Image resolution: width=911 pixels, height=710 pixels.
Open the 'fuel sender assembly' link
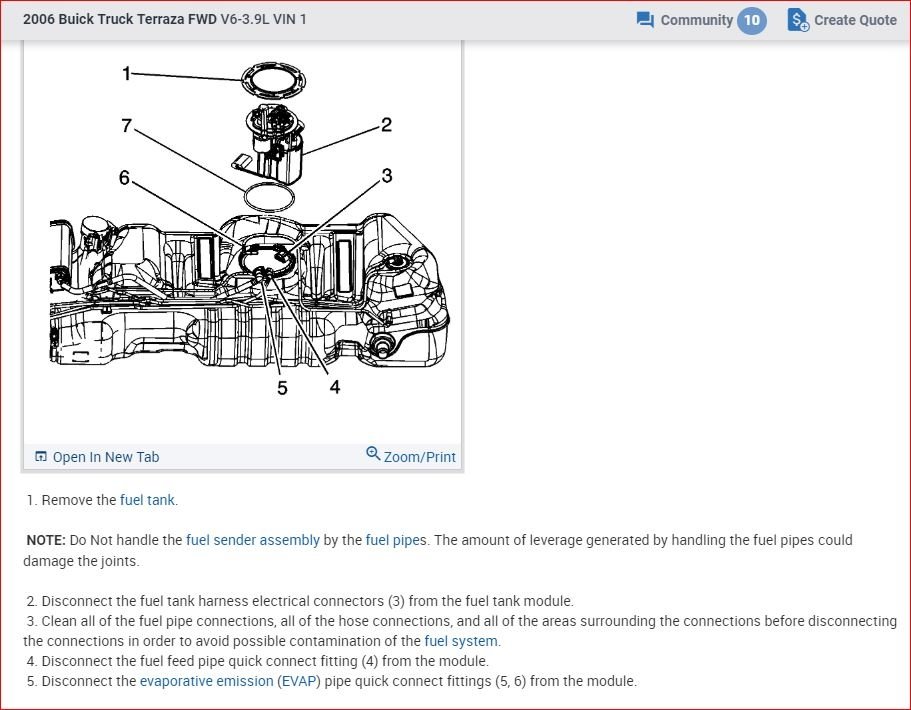(252, 540)
